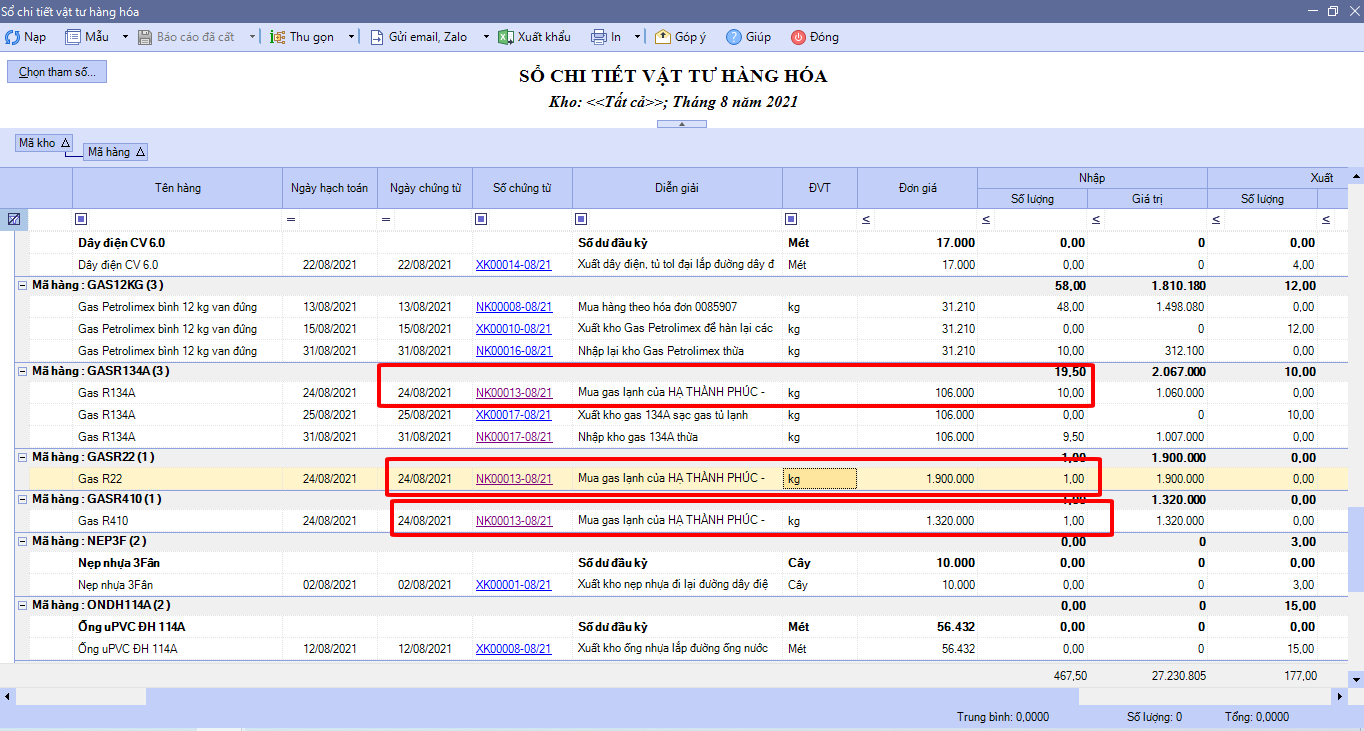Image resolution: width=1364 pixels, height=731 pixels.
Task: Collapse the ONDH114A group
Action: tap(23, 605)
